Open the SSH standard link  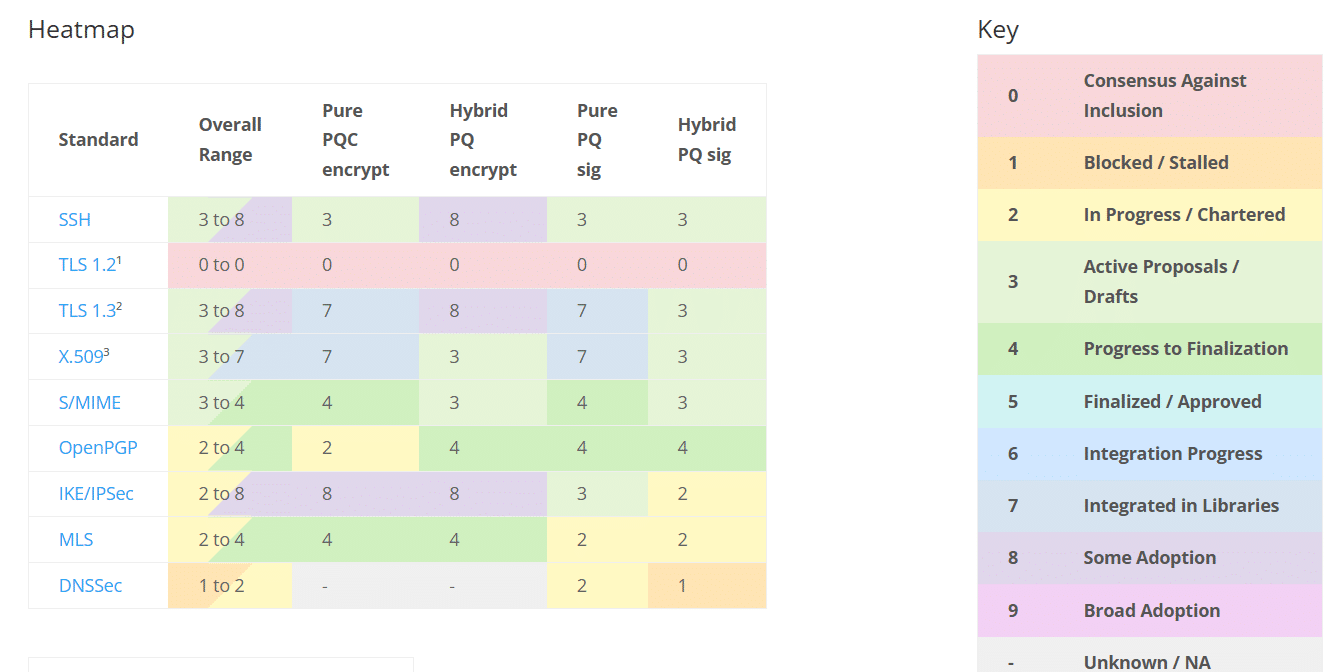75,220
